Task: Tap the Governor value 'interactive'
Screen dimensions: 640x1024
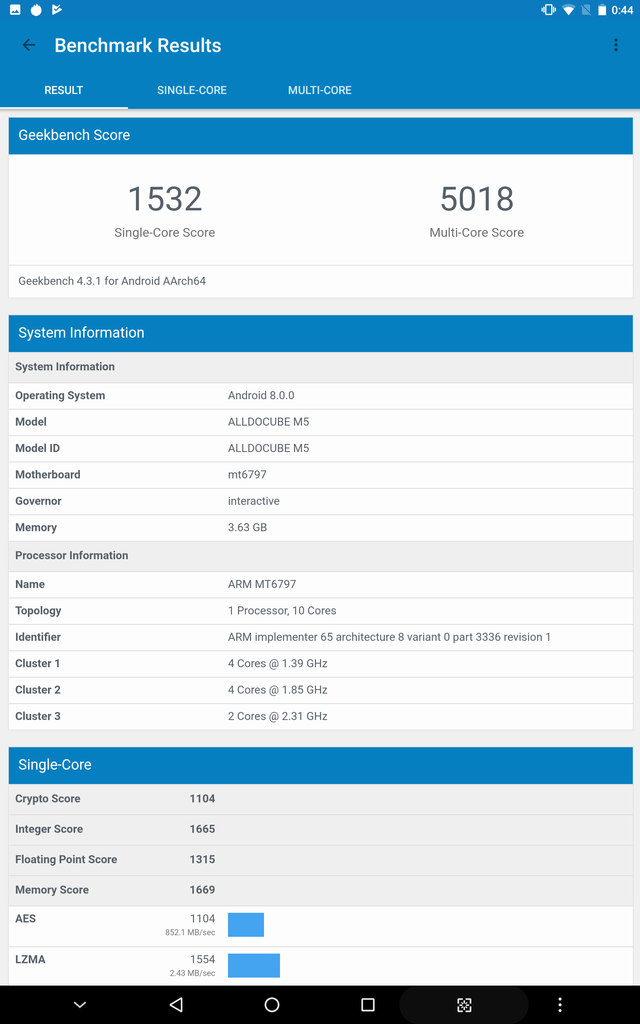Action: coord(253,501)
